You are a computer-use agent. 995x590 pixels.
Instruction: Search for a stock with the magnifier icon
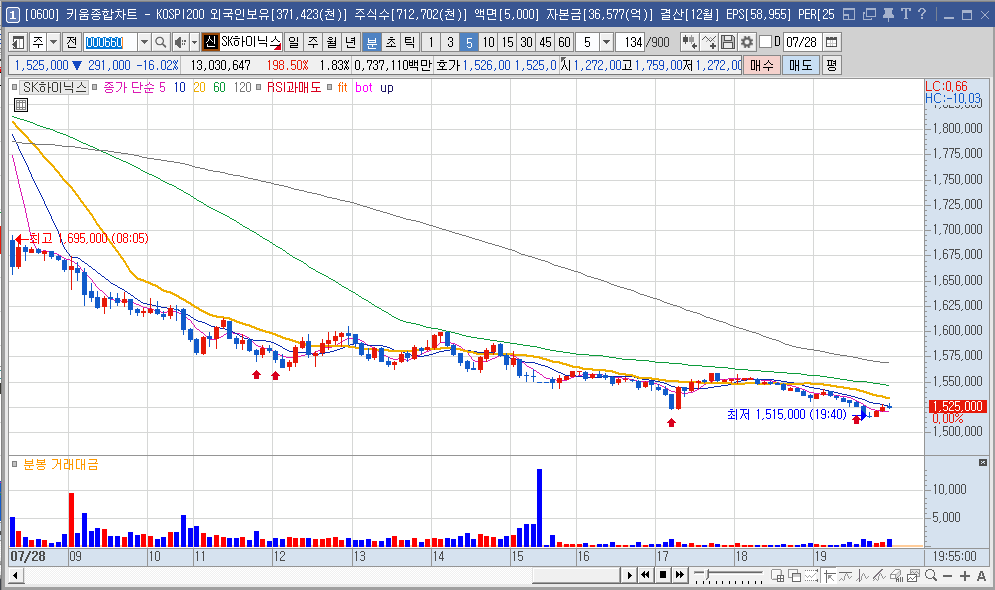coord(161,43)
